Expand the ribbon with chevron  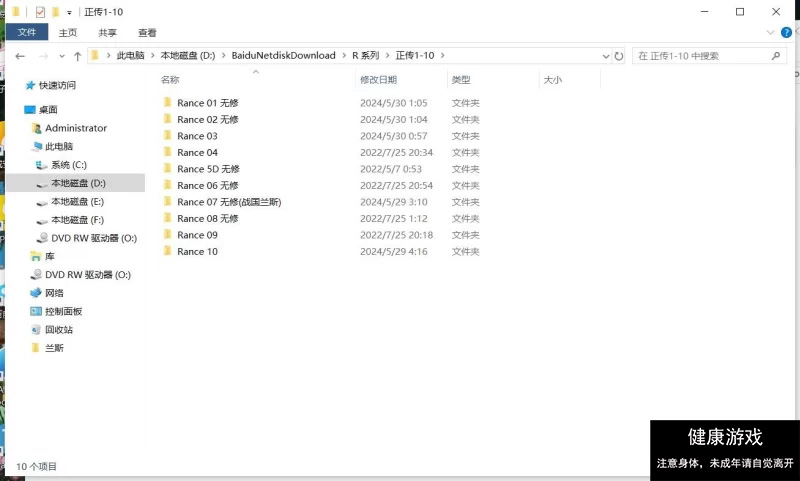point(770,33)
